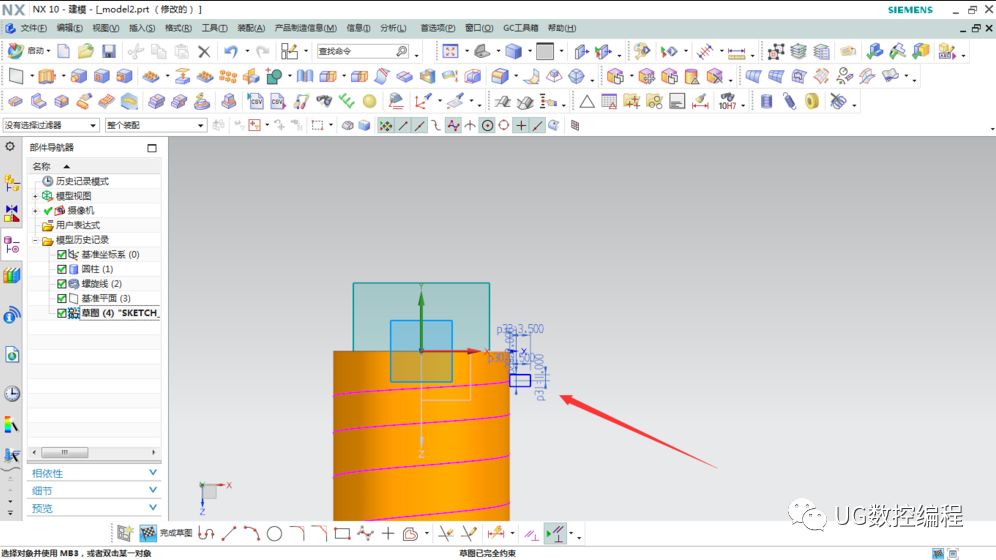Click the Line sketch tool
996x560 pixels.
[229, 534]
